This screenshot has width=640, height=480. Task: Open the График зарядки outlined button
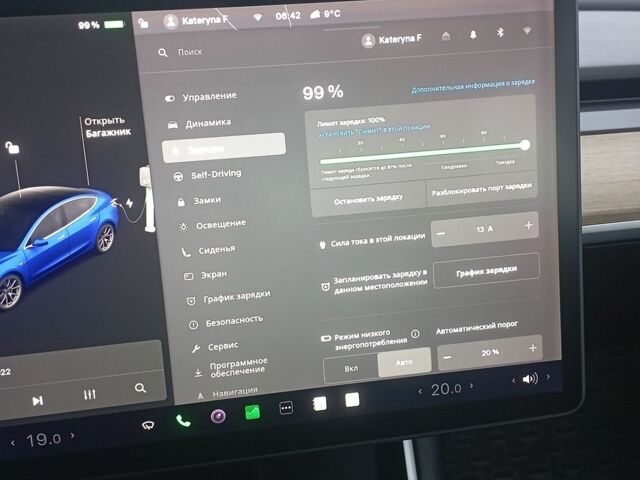coord(486,271)
